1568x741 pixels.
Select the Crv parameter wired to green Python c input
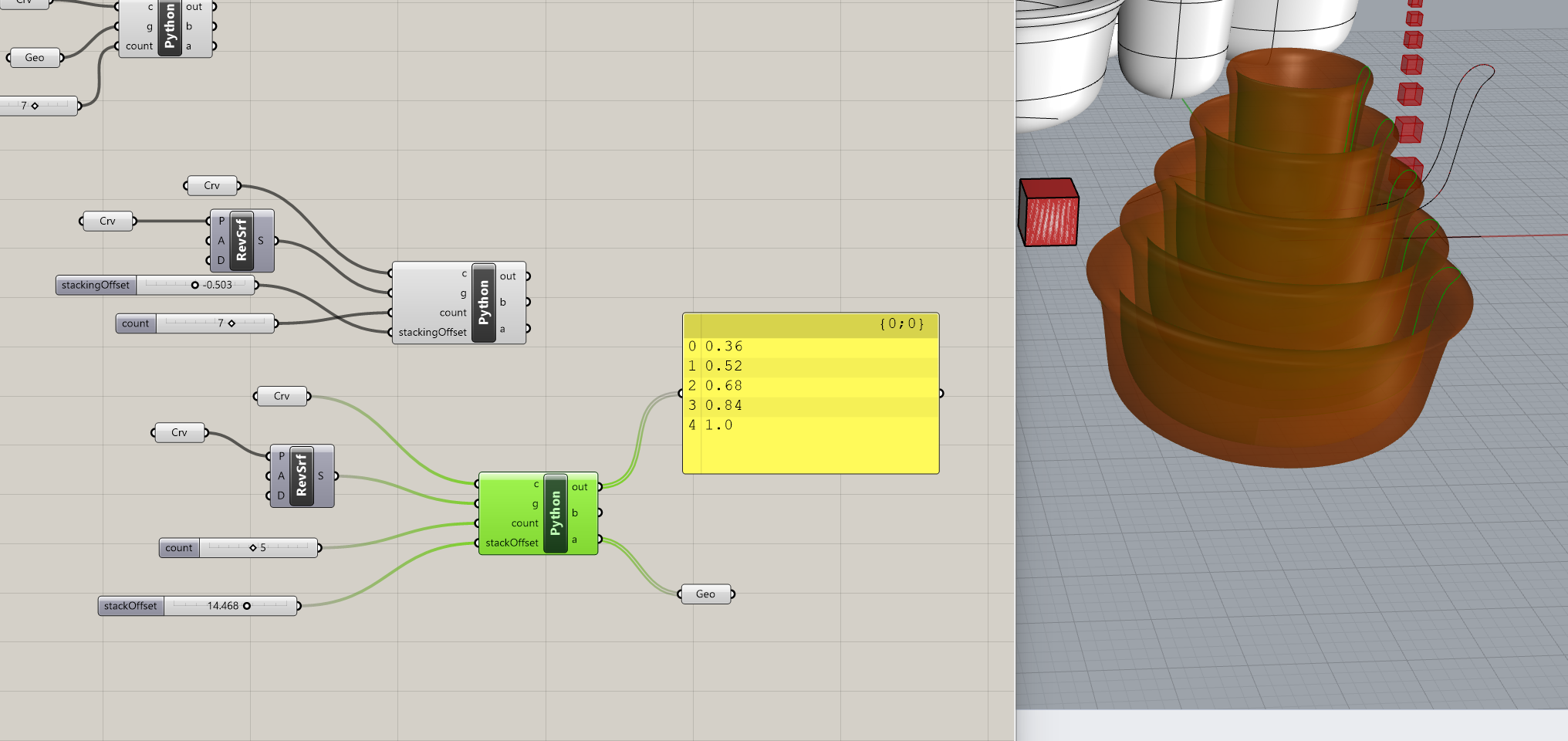pyautogui.click(x=282, y=396)
